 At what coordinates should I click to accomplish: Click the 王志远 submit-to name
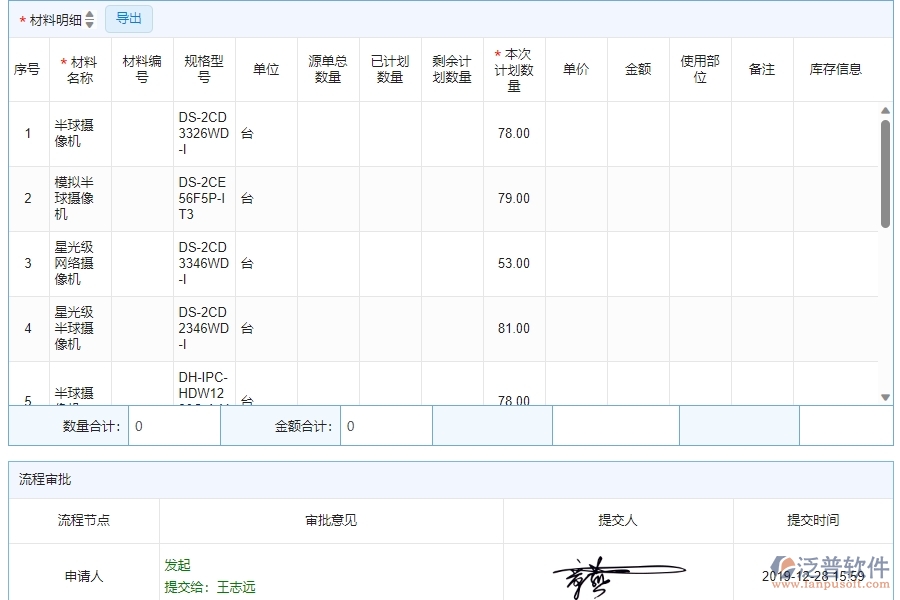click(236, 587)
